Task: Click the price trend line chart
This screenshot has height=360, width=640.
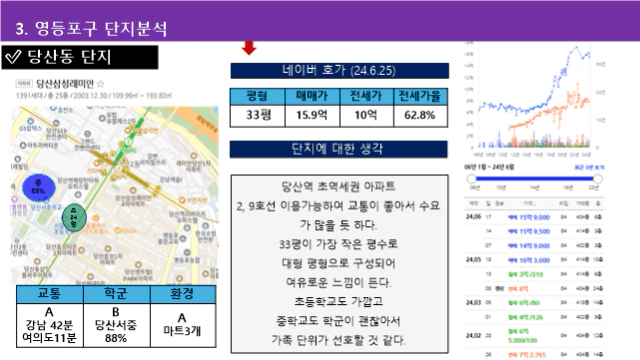Action: [x=534, y=96]
